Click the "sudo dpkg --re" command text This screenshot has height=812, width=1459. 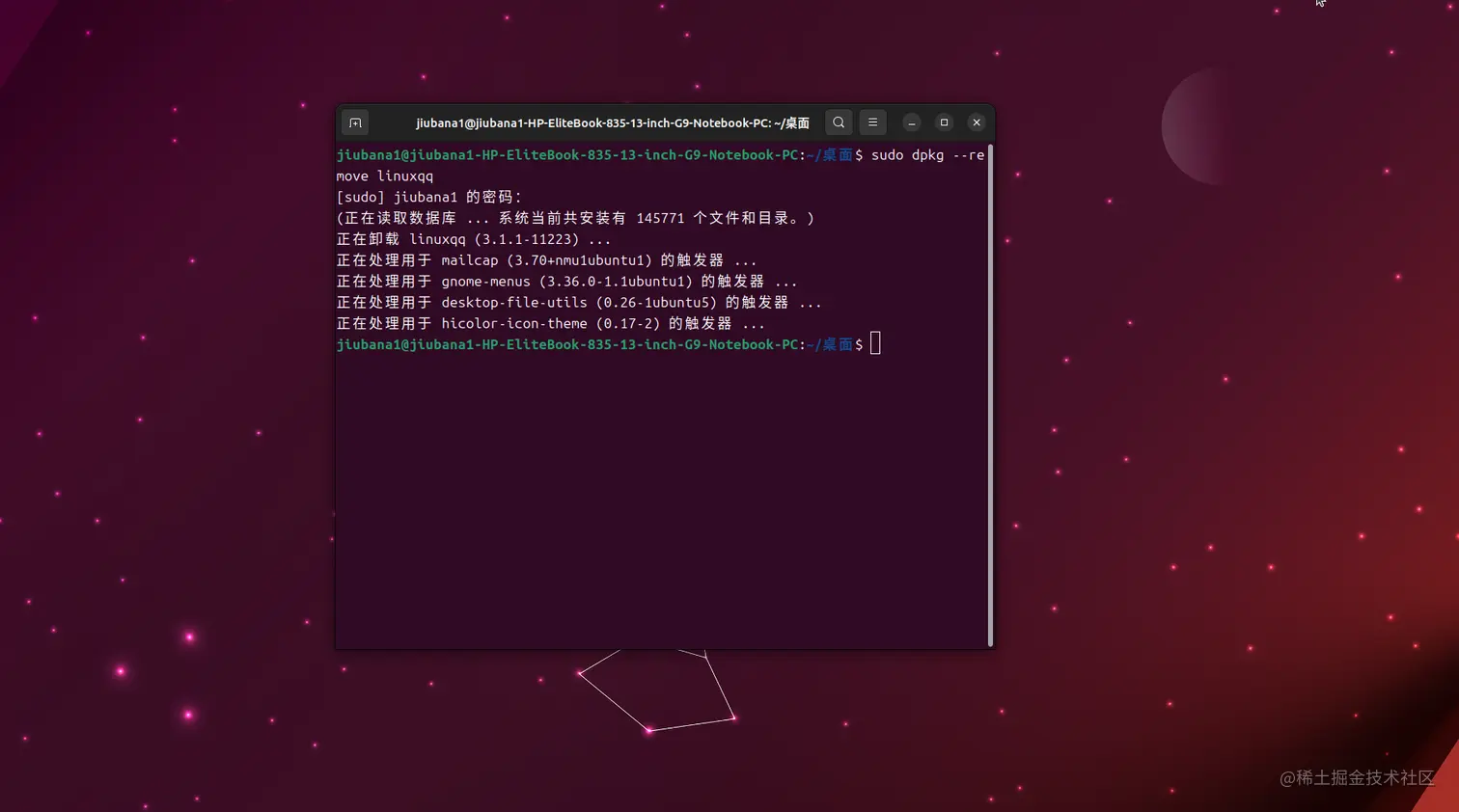[x=927, y=155]
